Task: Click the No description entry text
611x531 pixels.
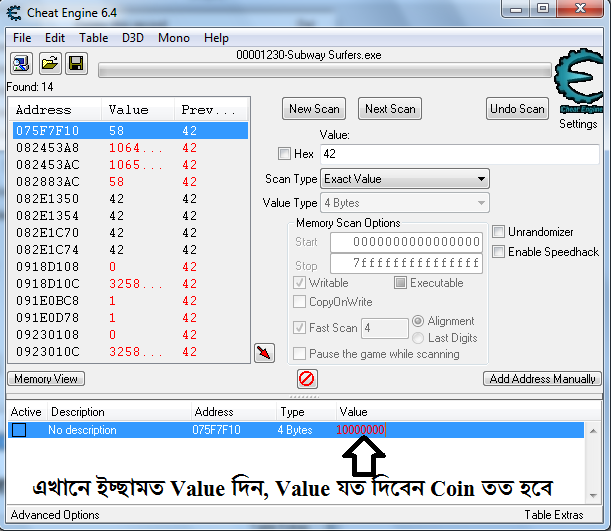Action: click(x=82, y=430)
